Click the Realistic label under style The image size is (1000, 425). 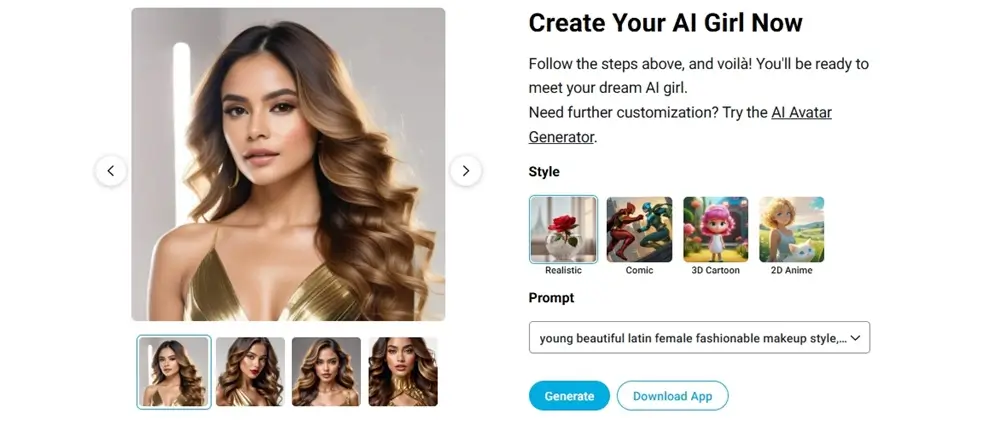tap(563, 271)
